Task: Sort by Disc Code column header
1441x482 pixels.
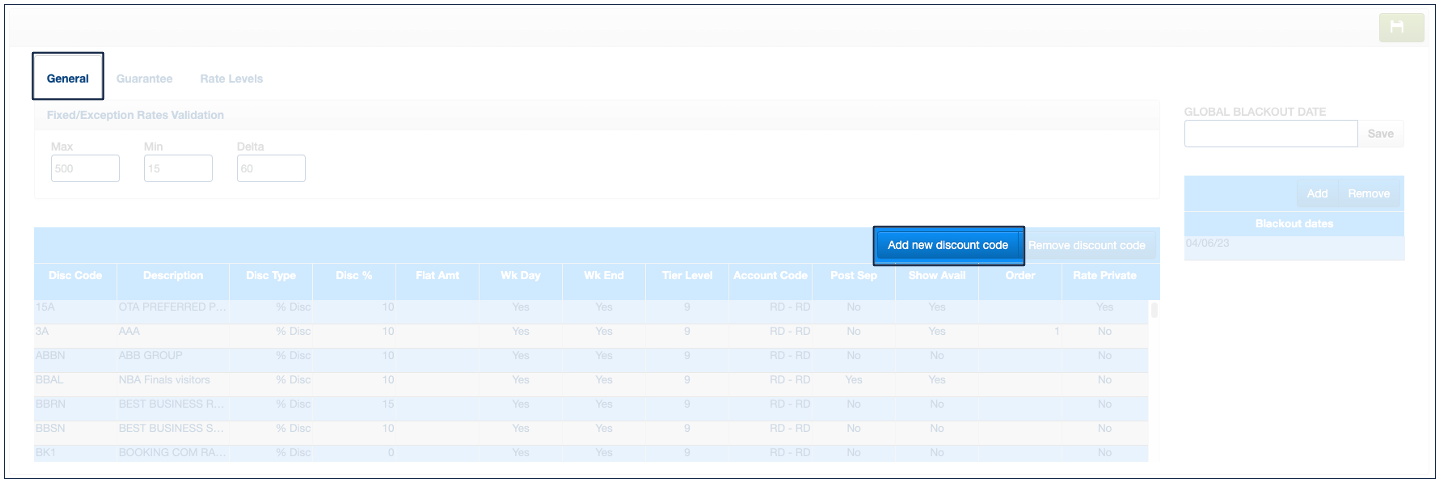Action: (75, 276)
